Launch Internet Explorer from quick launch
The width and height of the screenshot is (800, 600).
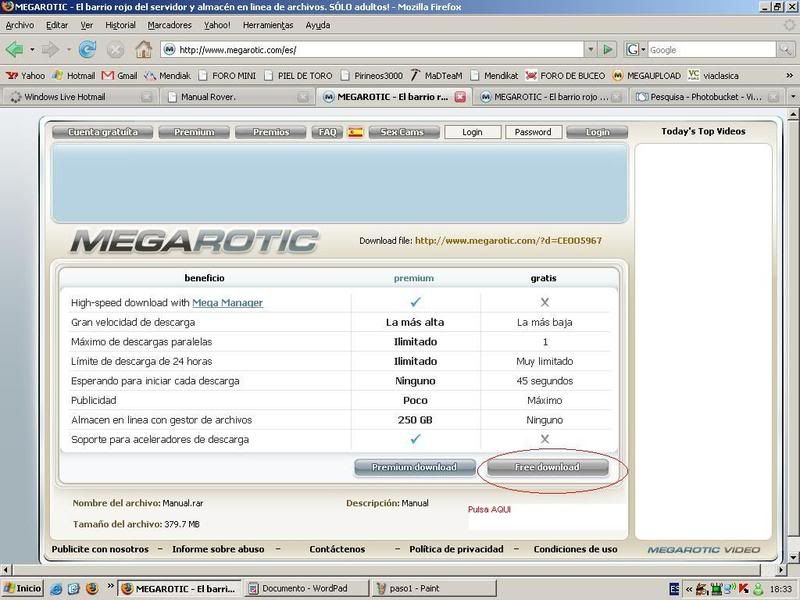pyautogui.click(x=56, y=589)
